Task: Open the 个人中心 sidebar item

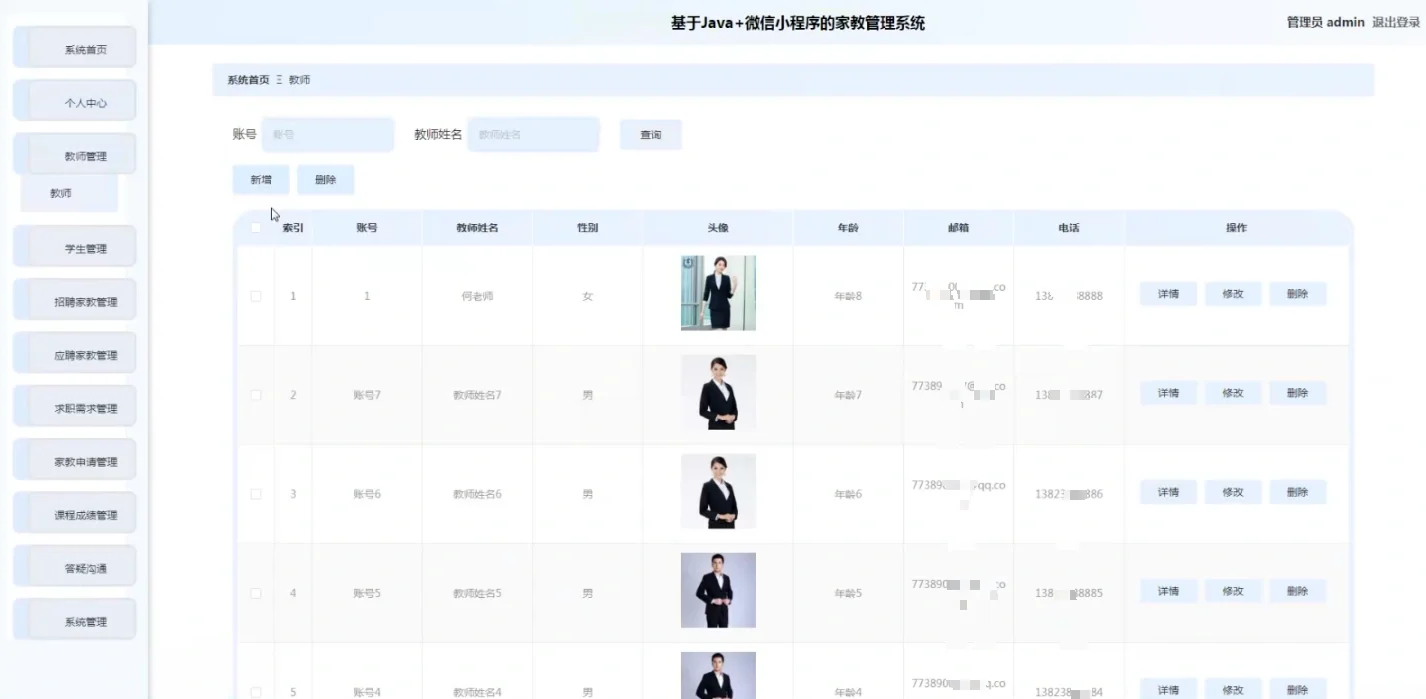Action: click(x=74, y=100)
